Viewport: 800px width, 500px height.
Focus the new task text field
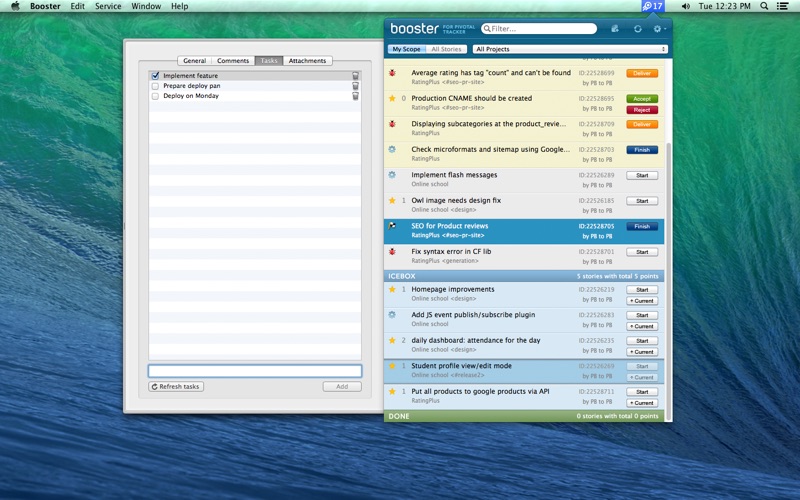(255, 370)
